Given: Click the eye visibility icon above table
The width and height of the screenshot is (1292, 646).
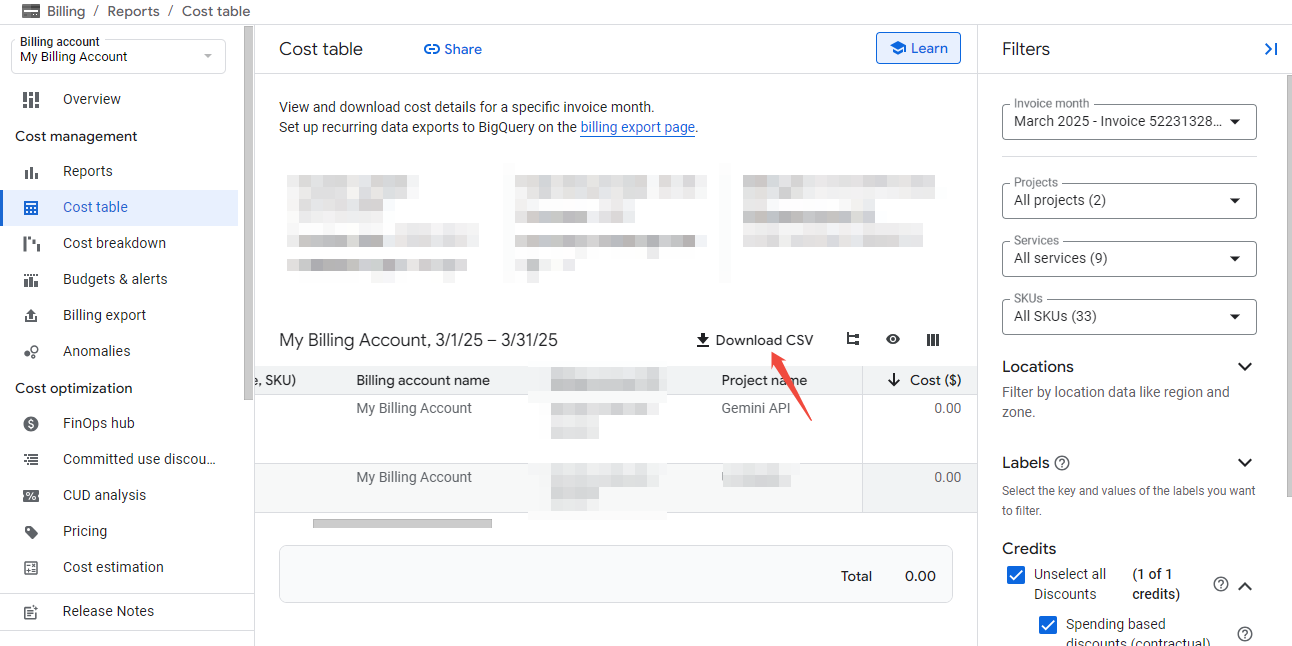Looking at the screenshot, I should 893,340.
